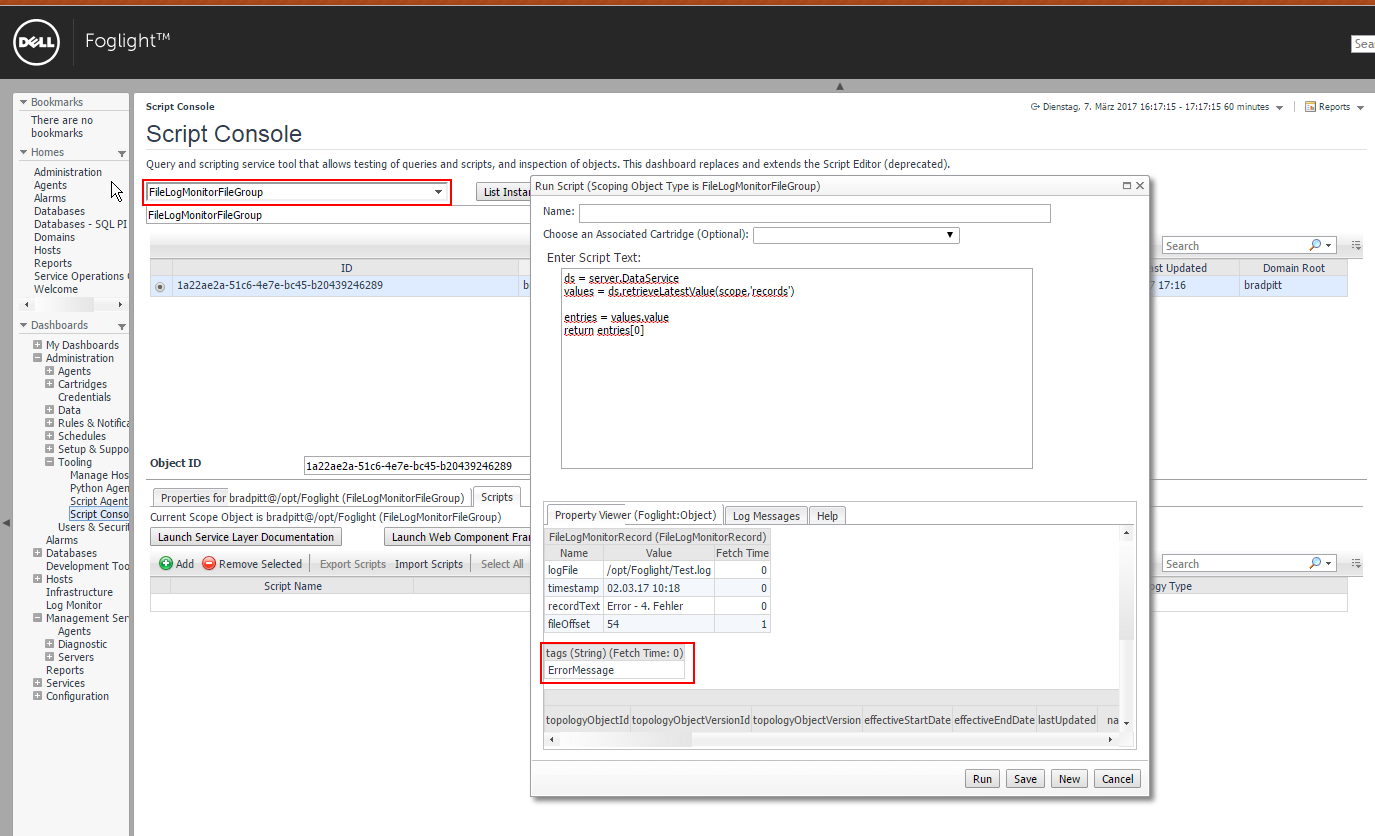
Task: Open Alarms home link
Action: [x=50, y=198]
